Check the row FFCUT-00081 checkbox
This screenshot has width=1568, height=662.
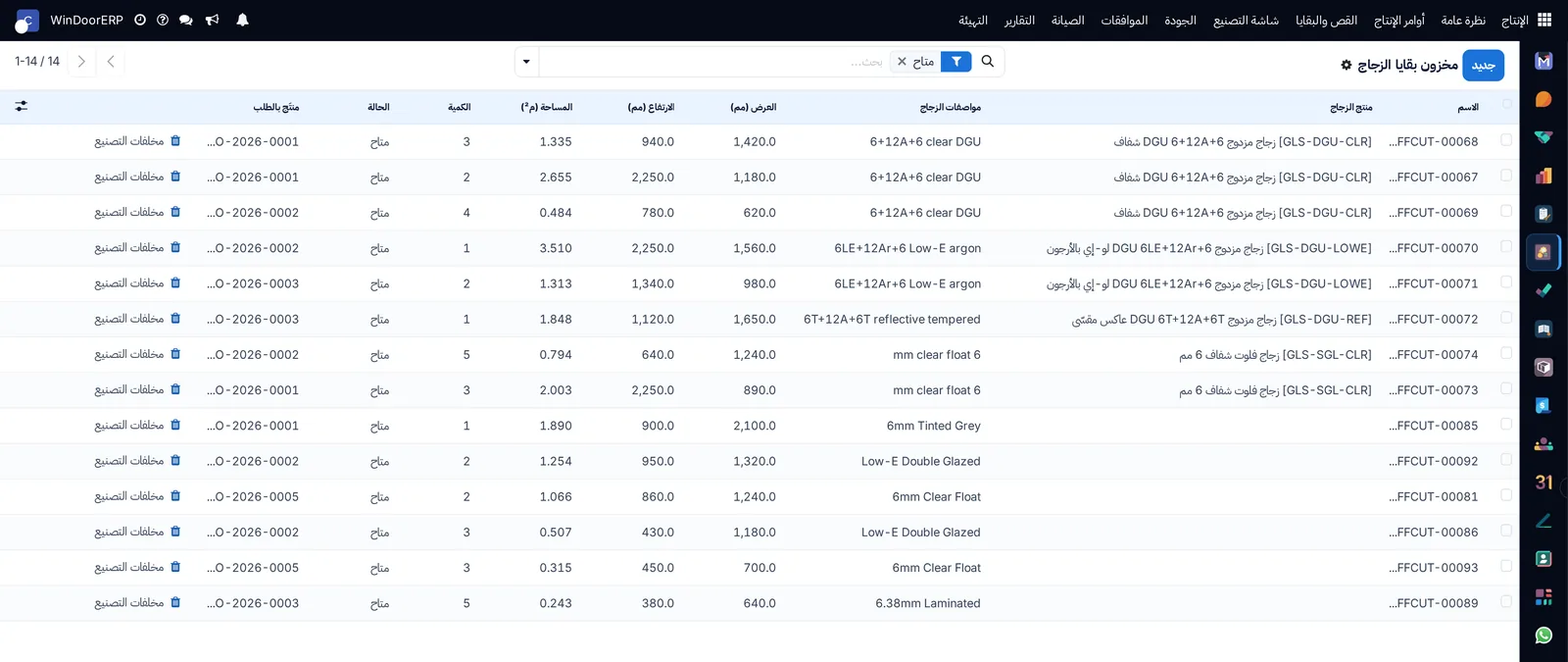pos(1506,495)
